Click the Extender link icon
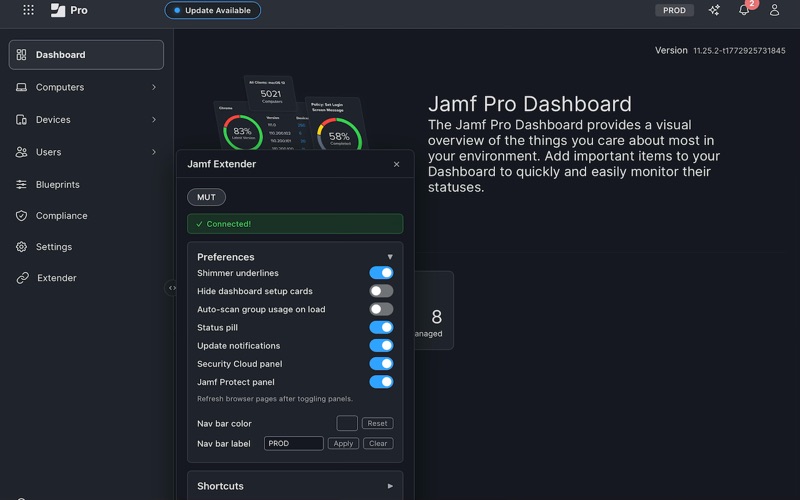This screenshot has width=800, height=500. point(22,278)
